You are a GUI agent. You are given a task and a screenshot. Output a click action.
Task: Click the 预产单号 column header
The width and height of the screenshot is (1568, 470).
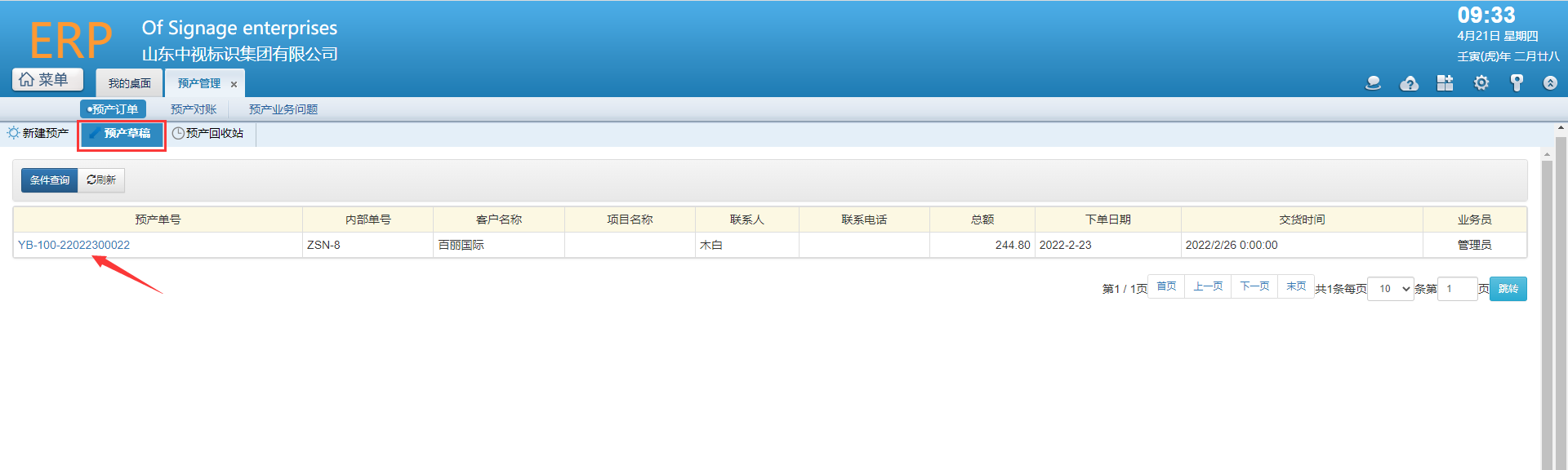(x=158, y=219)
